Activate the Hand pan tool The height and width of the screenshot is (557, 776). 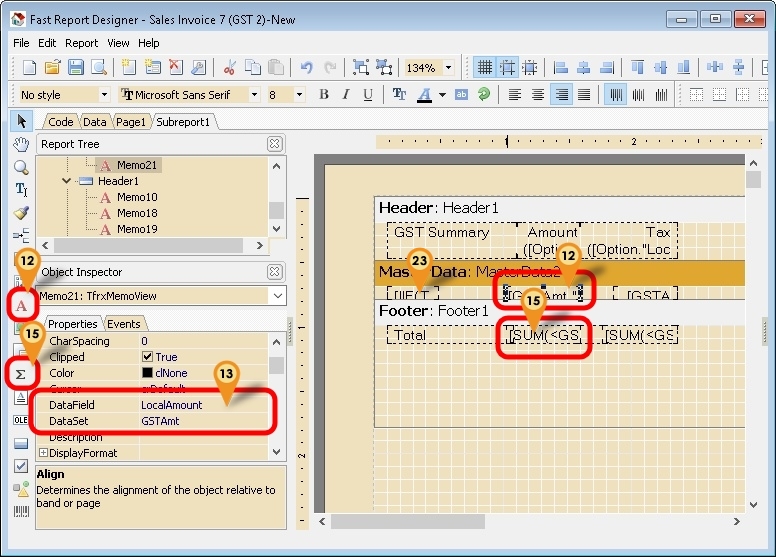[x=21, y=144]
